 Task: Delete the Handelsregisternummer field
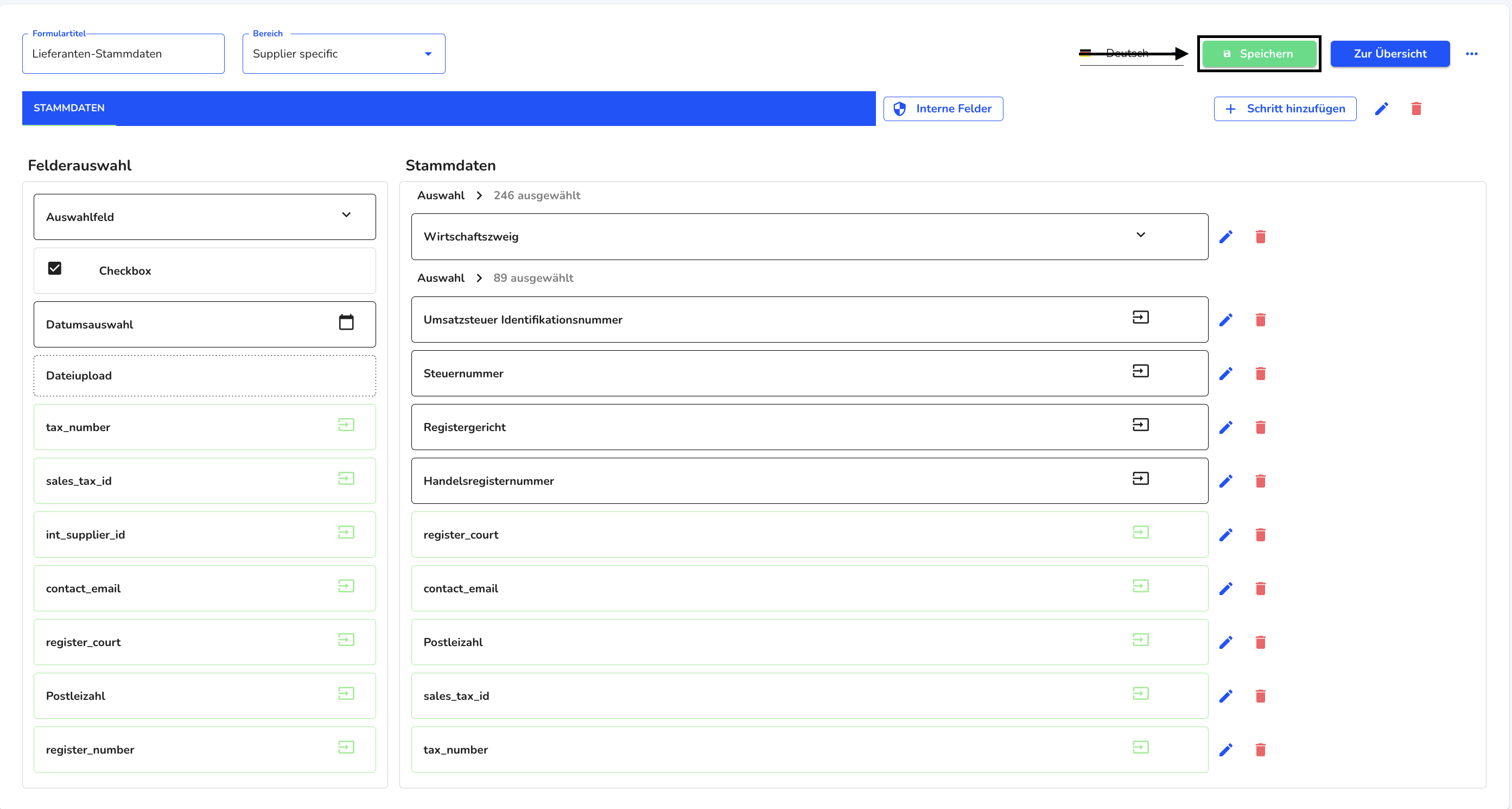[1260, 481]
